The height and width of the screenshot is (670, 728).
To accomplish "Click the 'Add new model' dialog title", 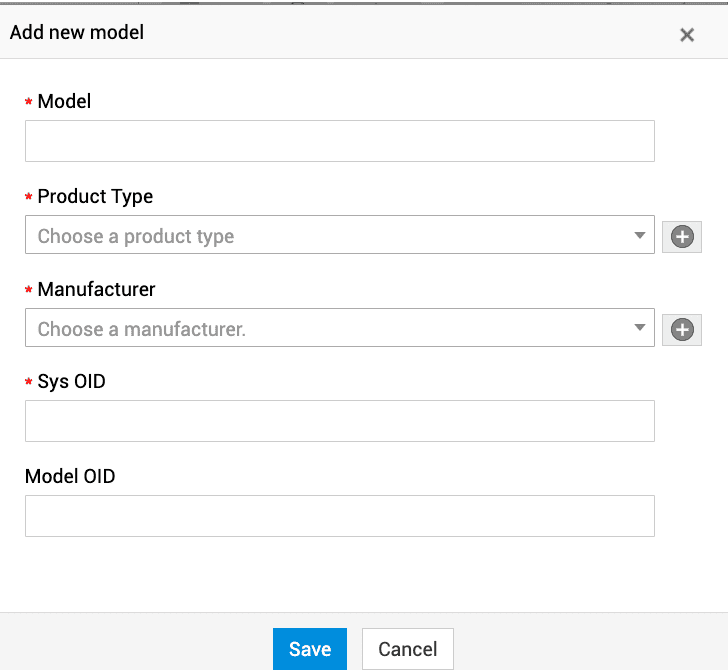I will coord(77,33).
